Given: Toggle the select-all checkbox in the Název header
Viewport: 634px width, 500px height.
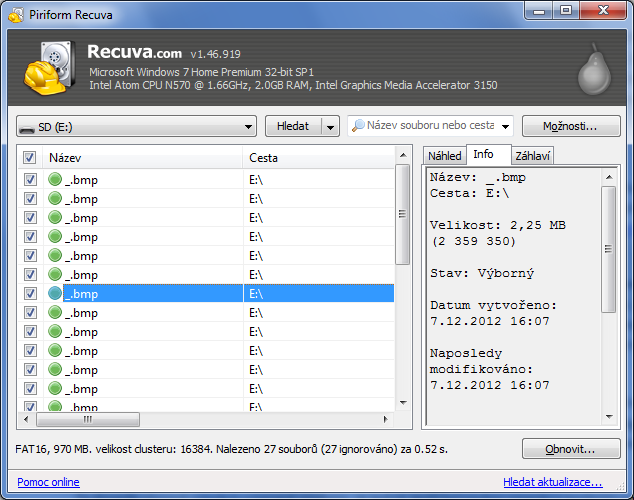Looking at the screenshot, I should click(29, 157).
